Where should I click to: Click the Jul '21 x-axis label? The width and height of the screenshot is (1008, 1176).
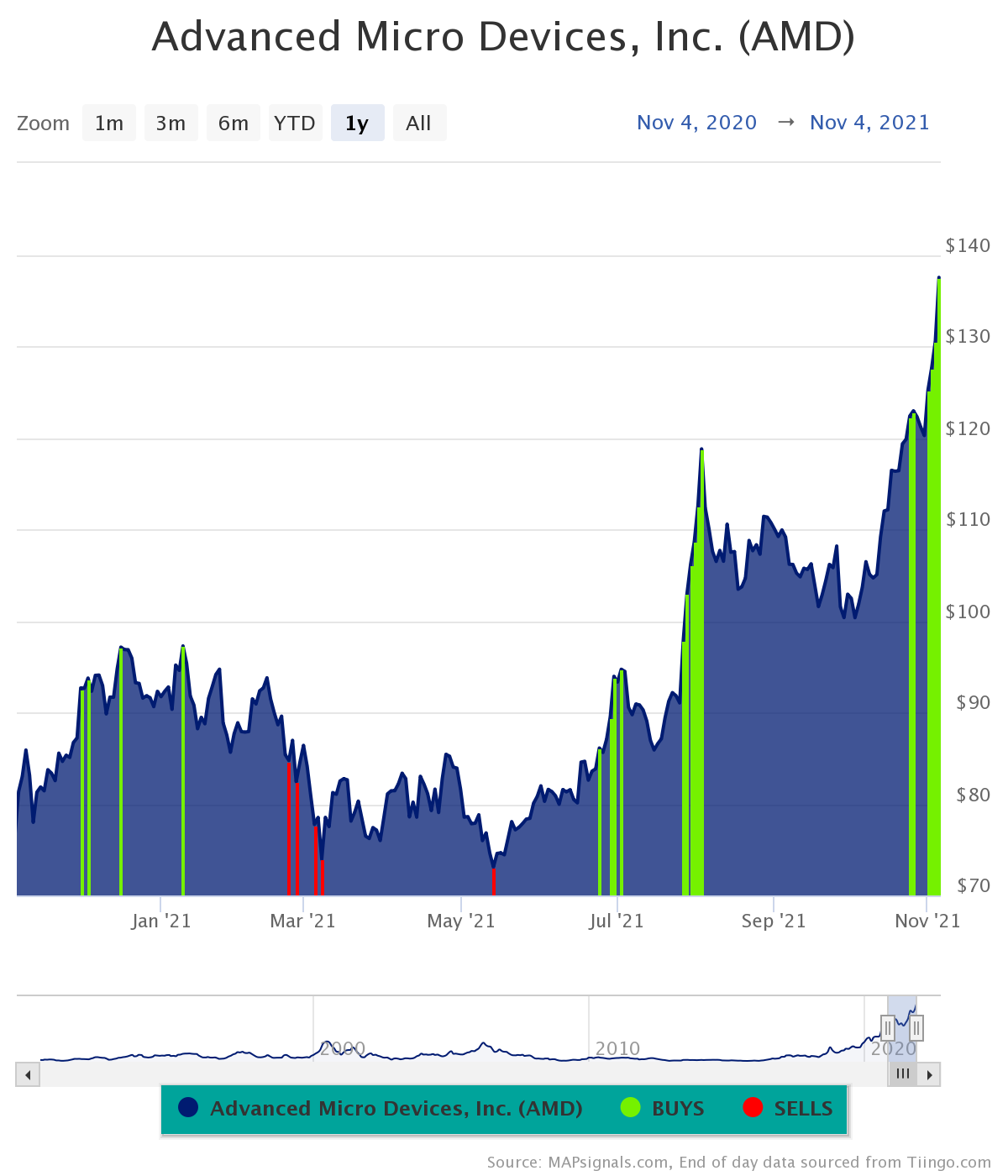click(617, 921)
